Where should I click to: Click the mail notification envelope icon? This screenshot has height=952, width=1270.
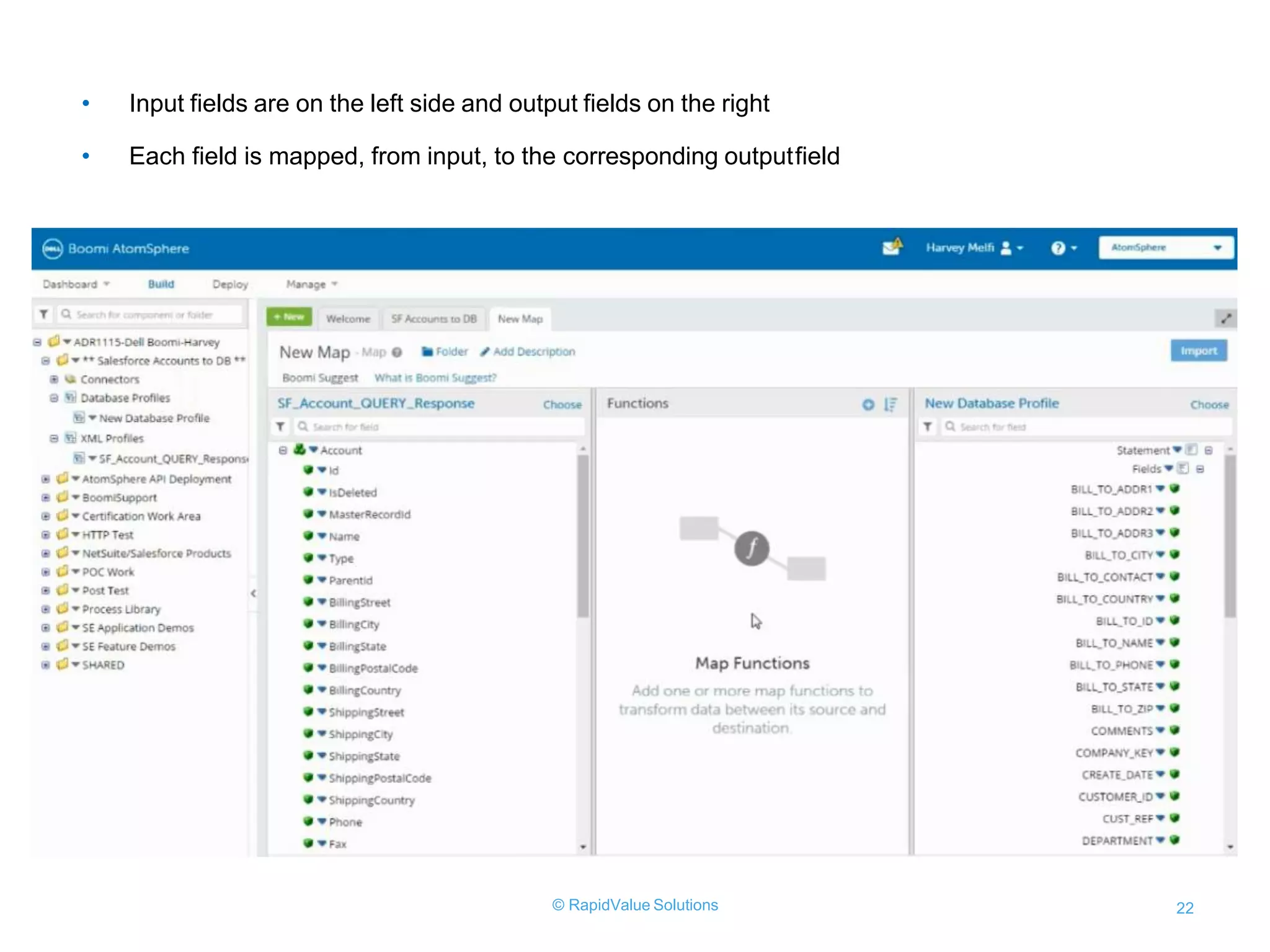(891, 248)
